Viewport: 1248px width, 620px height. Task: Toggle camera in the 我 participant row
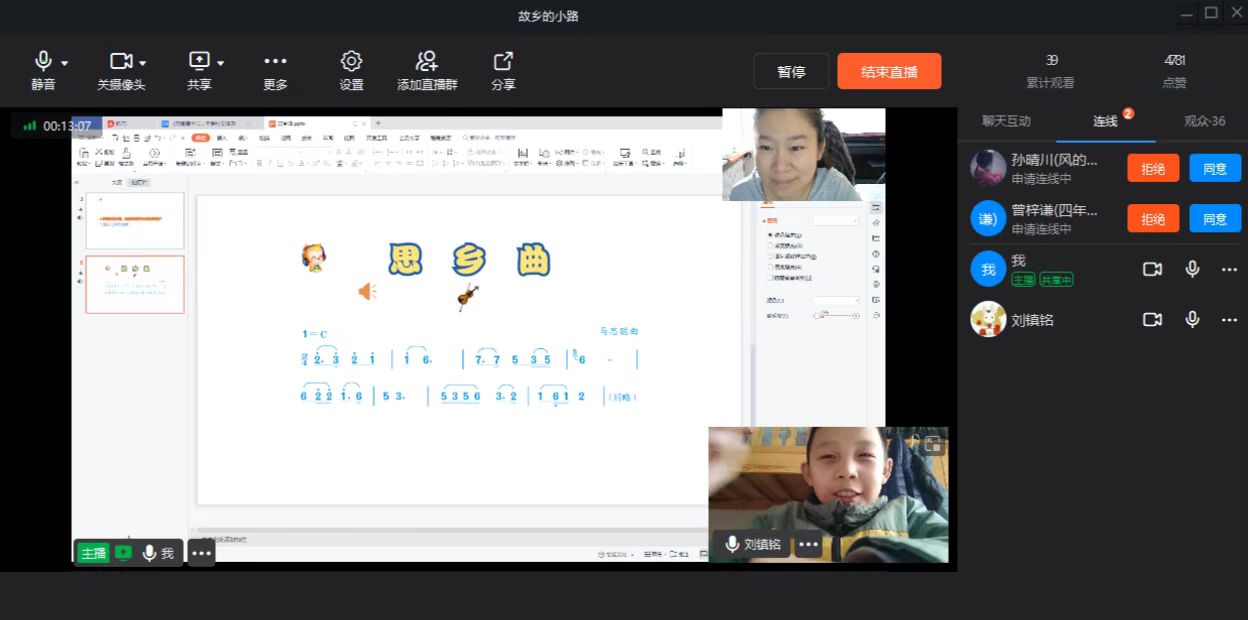(1153, 269)
